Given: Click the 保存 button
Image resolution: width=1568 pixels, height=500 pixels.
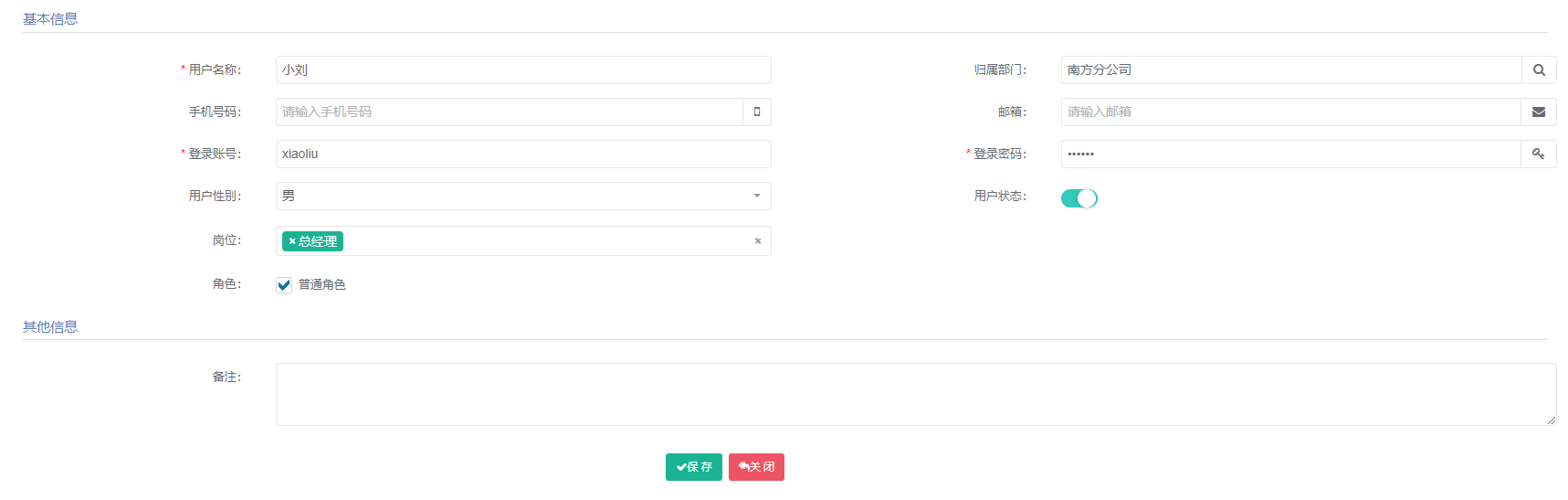Looking at the screenshot, I should 694,467.
